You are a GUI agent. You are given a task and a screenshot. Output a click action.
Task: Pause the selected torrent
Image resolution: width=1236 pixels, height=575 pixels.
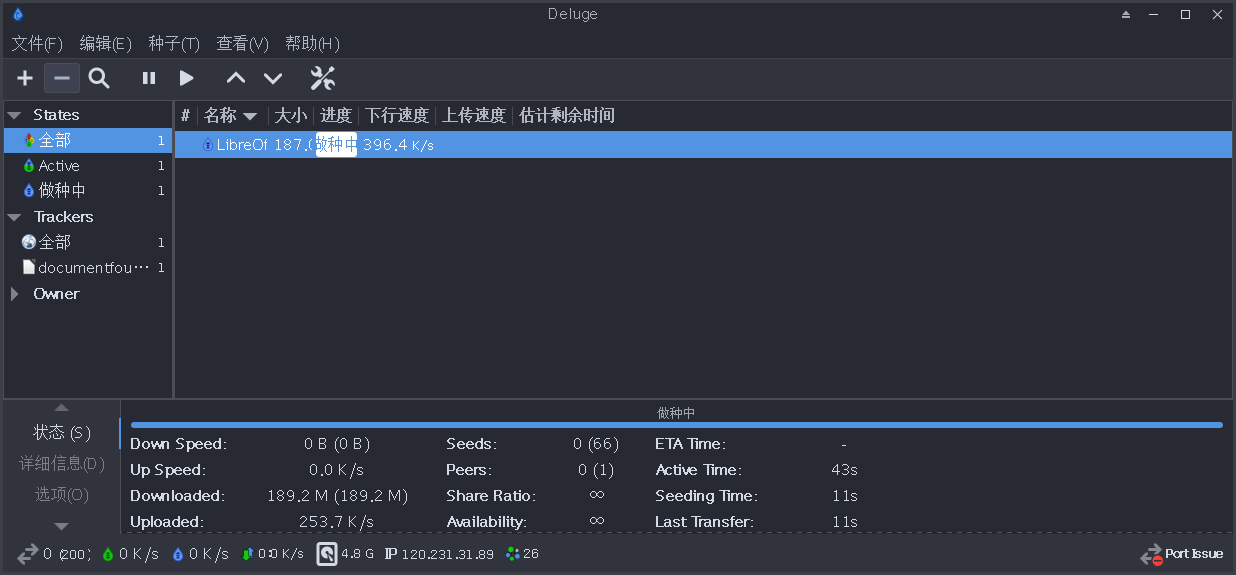coord(149,78)
